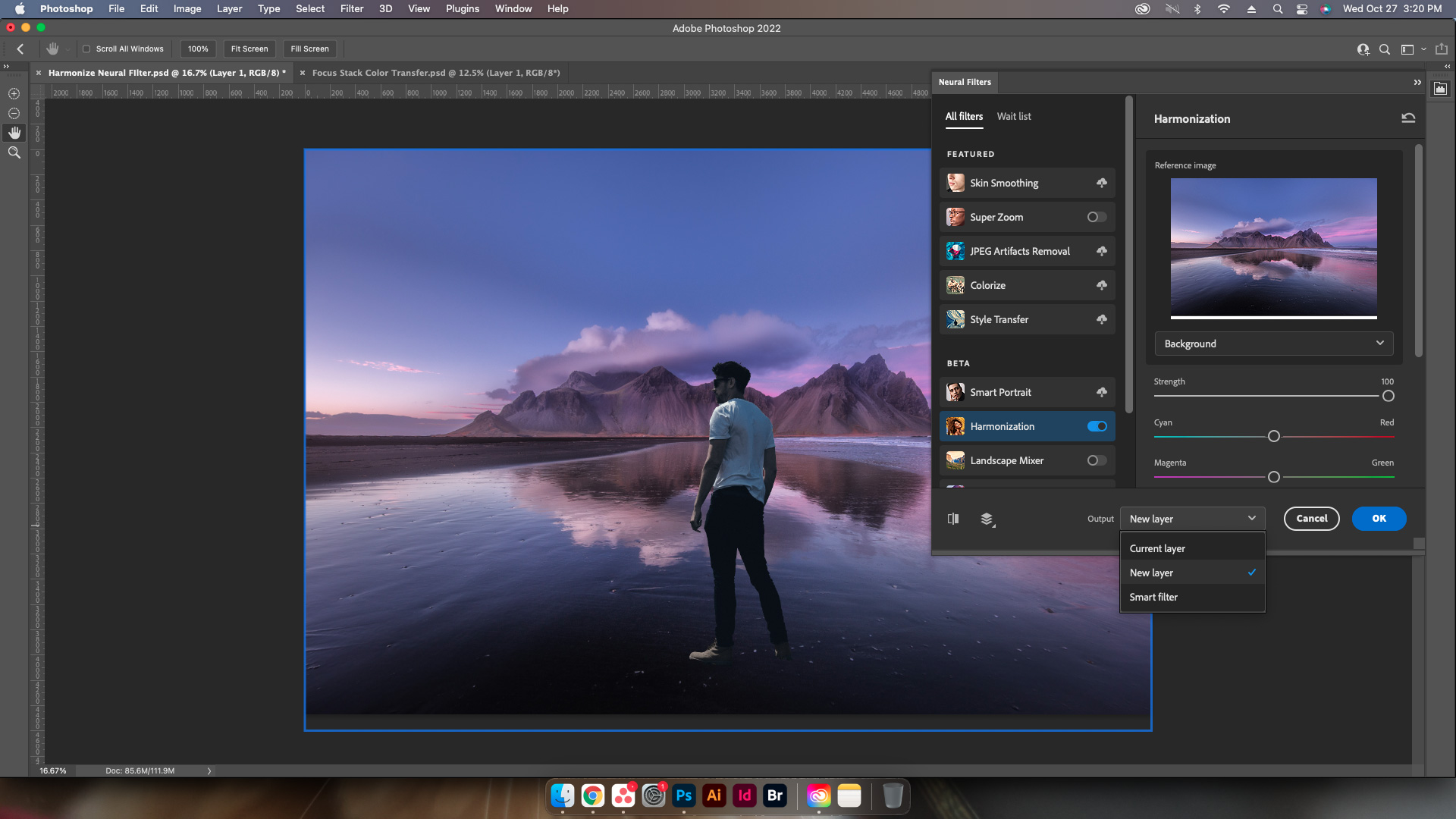Open Finder from the dock

pyautogui.click(x=563, y=795)
